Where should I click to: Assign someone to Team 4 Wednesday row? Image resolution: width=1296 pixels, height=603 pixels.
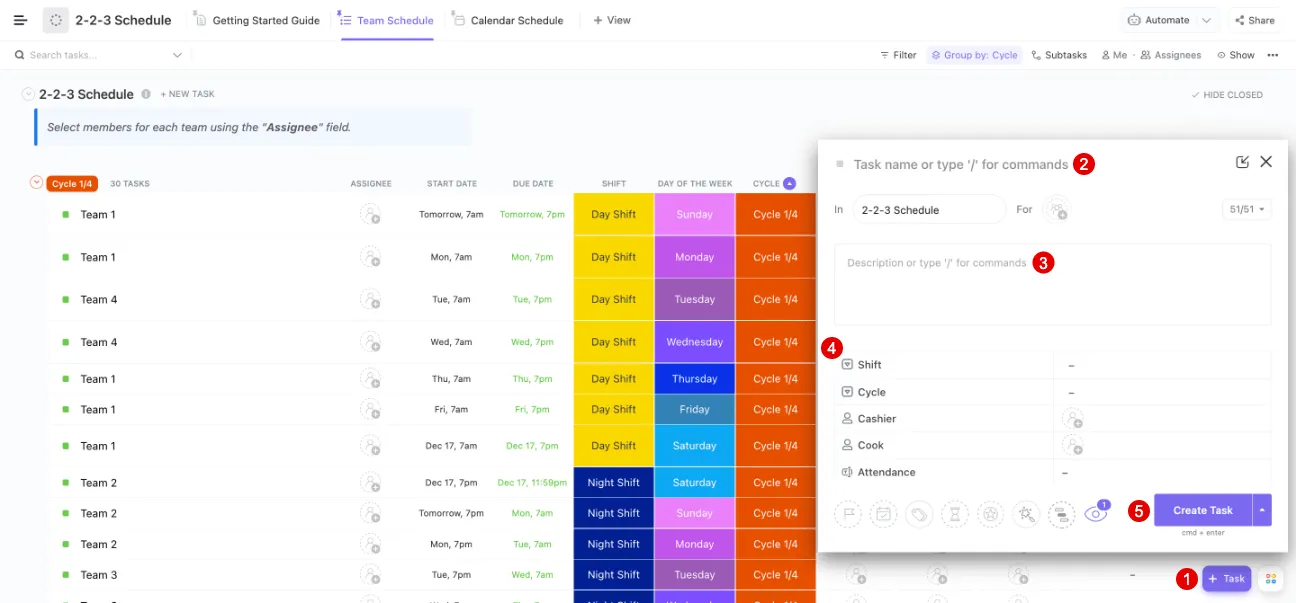click(x=371, y=342)
